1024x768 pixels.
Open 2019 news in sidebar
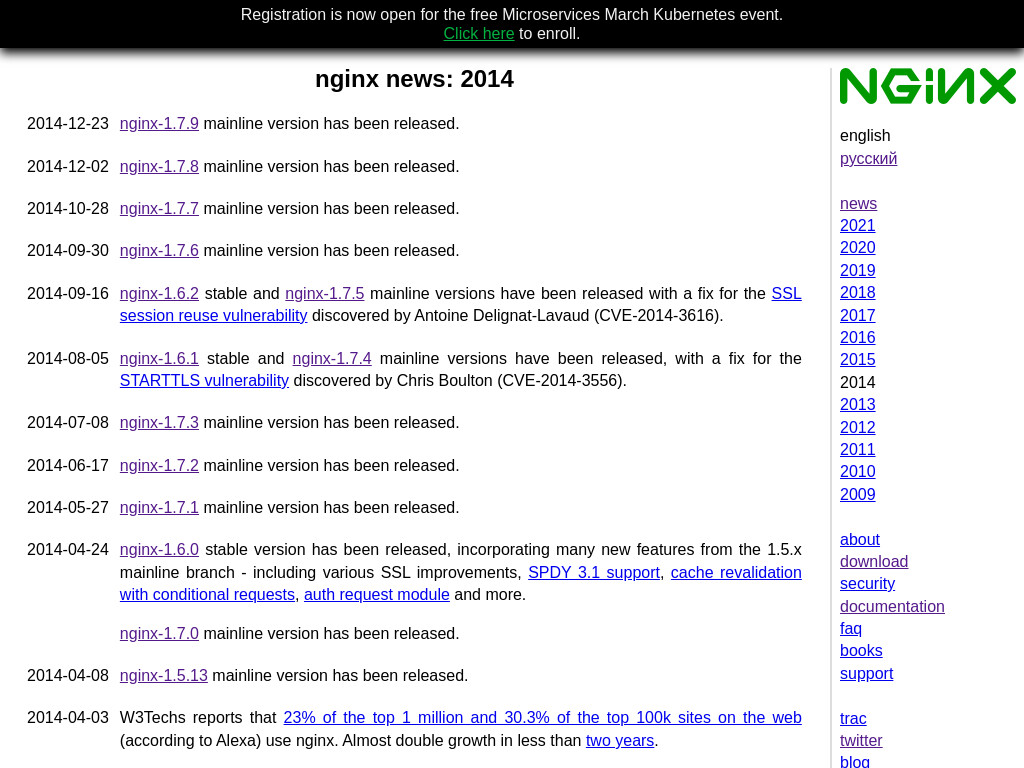(857, 270)
